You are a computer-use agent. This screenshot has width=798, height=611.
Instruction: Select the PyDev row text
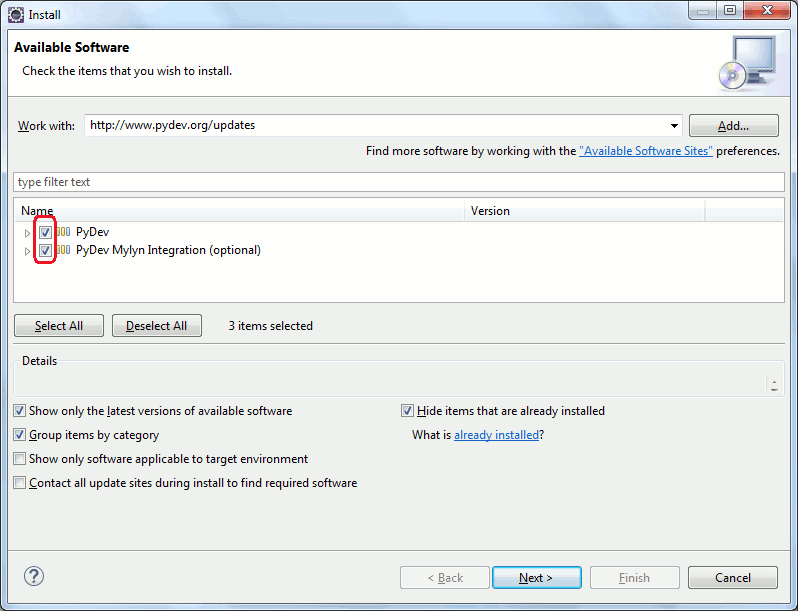pos(93,232)
